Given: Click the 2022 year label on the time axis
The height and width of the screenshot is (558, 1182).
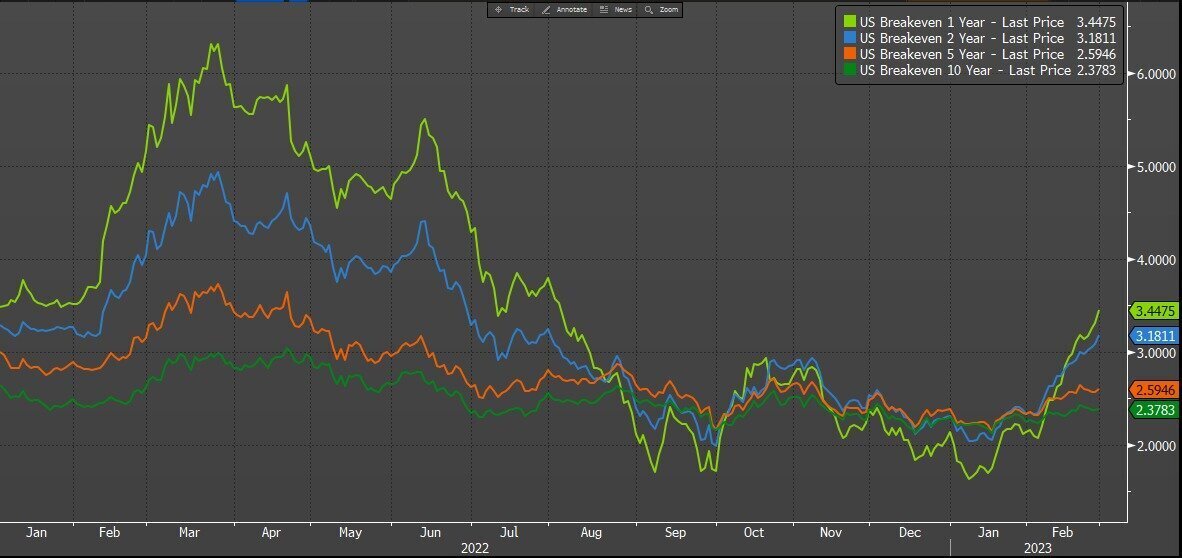Looking at the screenshot, I should [476, 548].
